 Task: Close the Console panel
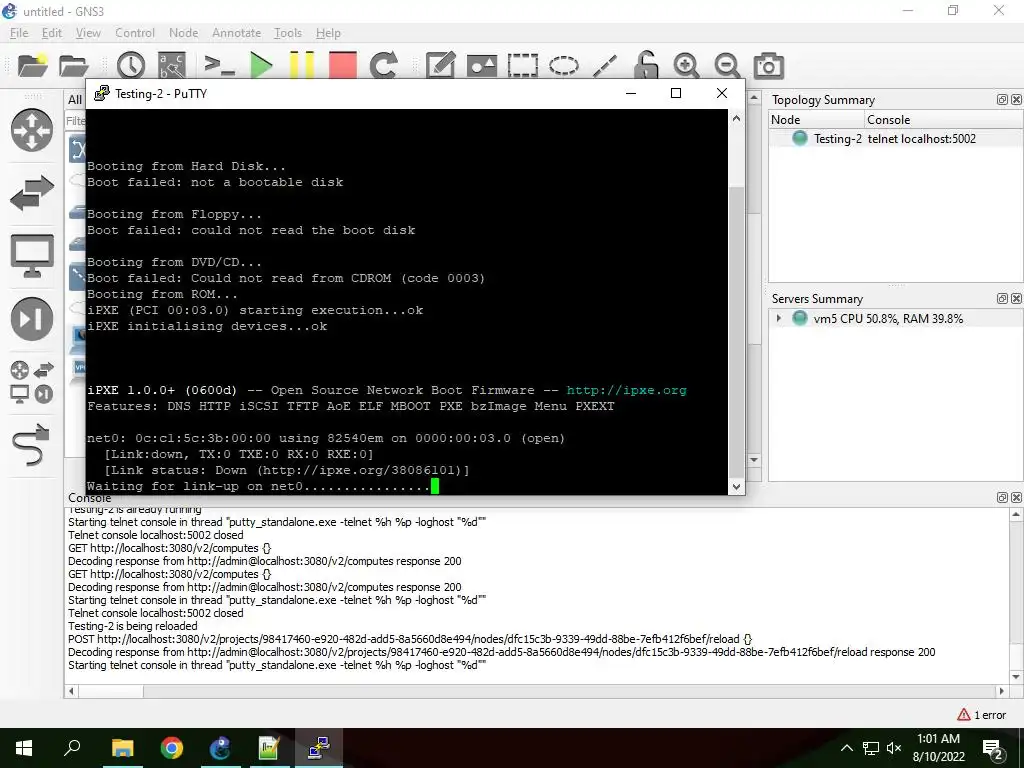pyautogui.click(x=1016, y=498)
